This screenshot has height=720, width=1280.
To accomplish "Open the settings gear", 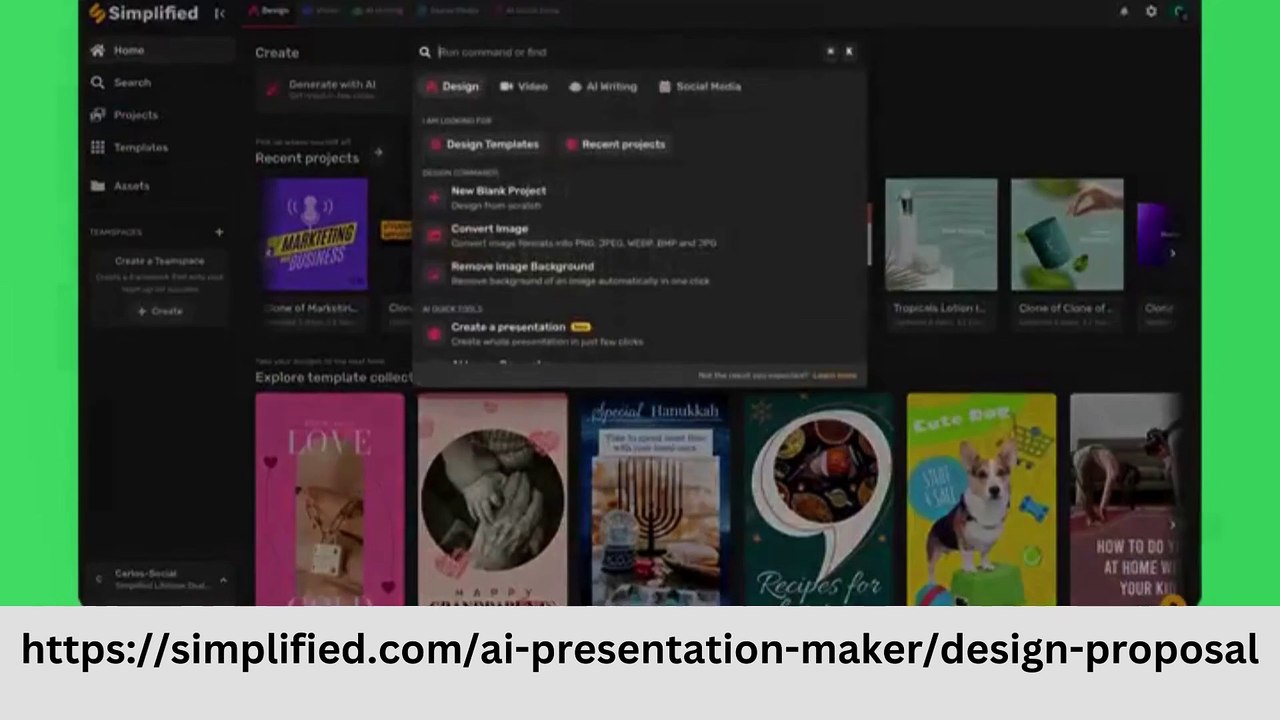I will [x=1151, y=11].
